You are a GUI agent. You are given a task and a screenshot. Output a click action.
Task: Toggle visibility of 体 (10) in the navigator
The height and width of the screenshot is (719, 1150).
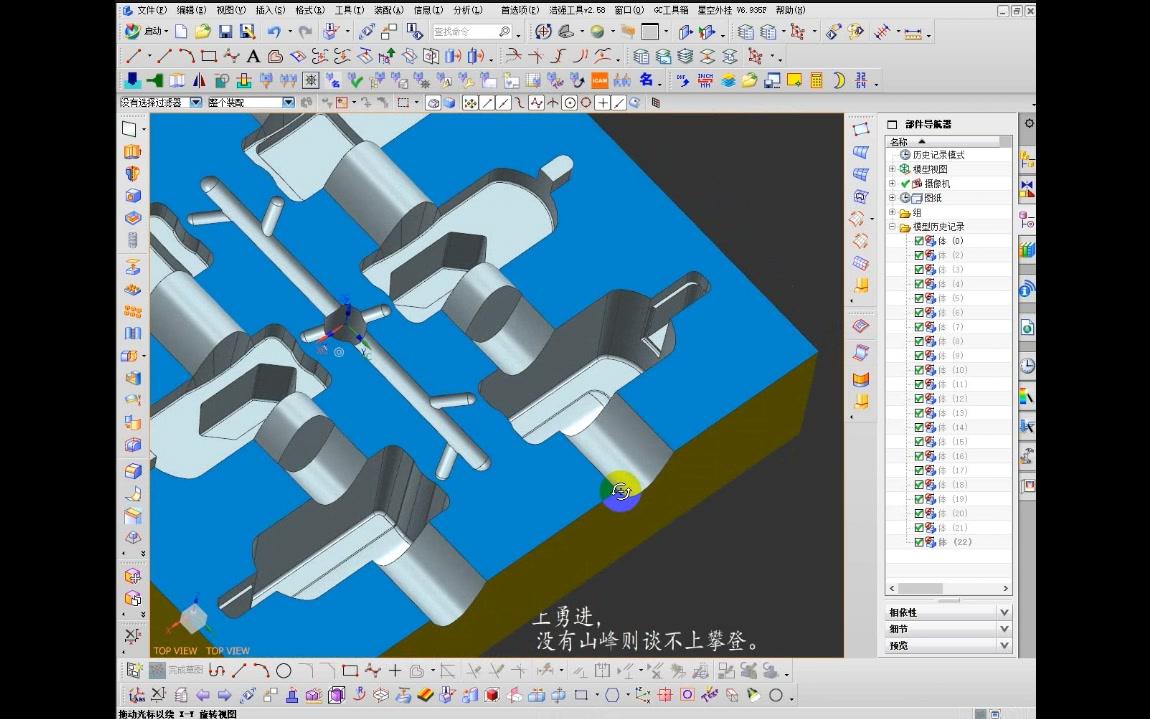(x=919, y=370)
